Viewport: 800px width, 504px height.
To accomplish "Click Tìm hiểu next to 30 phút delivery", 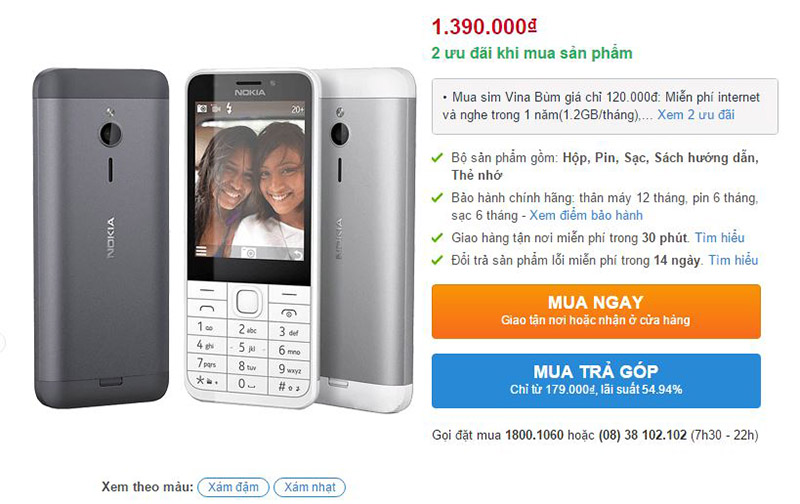I will click(719, 238).
